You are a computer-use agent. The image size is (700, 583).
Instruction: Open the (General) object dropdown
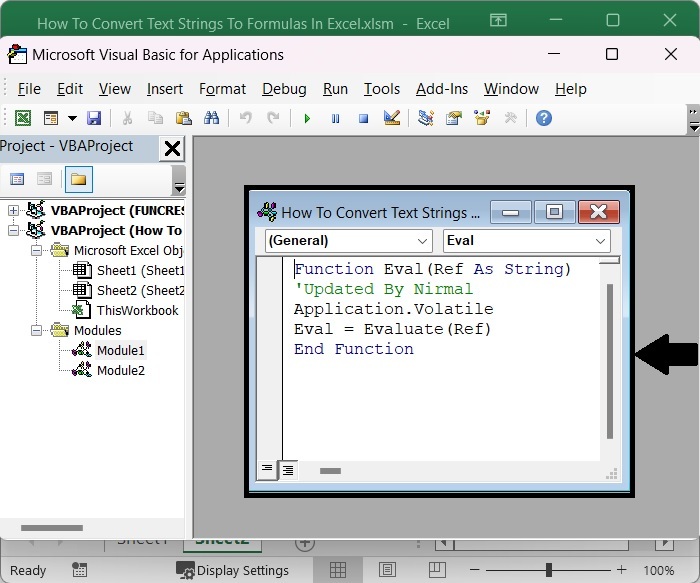click(x=349, y=241)
